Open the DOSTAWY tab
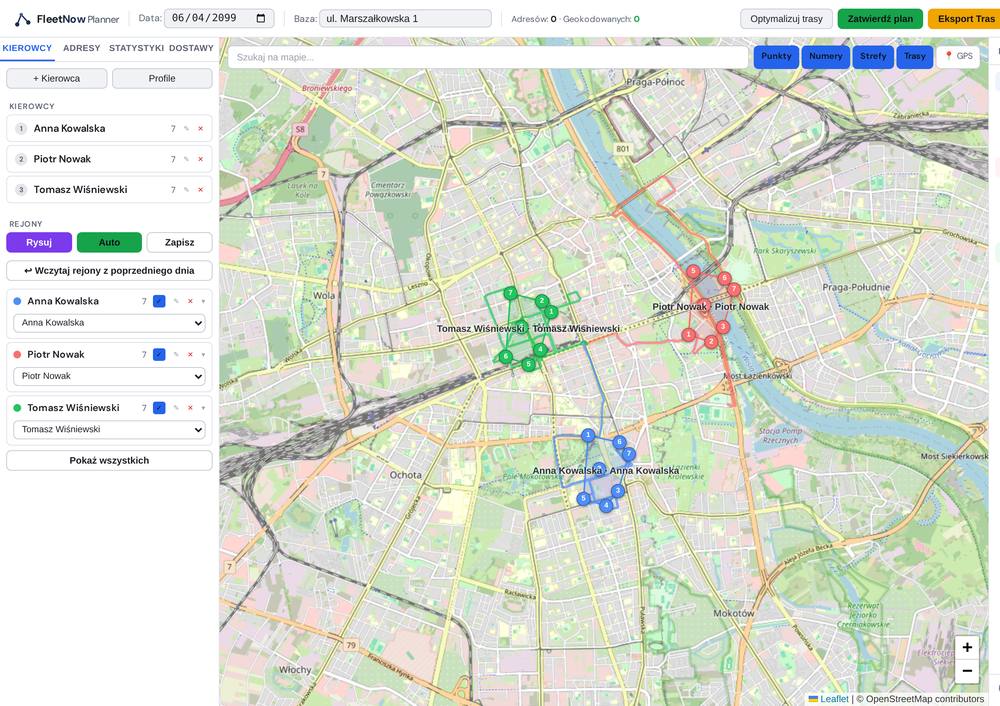 pos(191,48)
